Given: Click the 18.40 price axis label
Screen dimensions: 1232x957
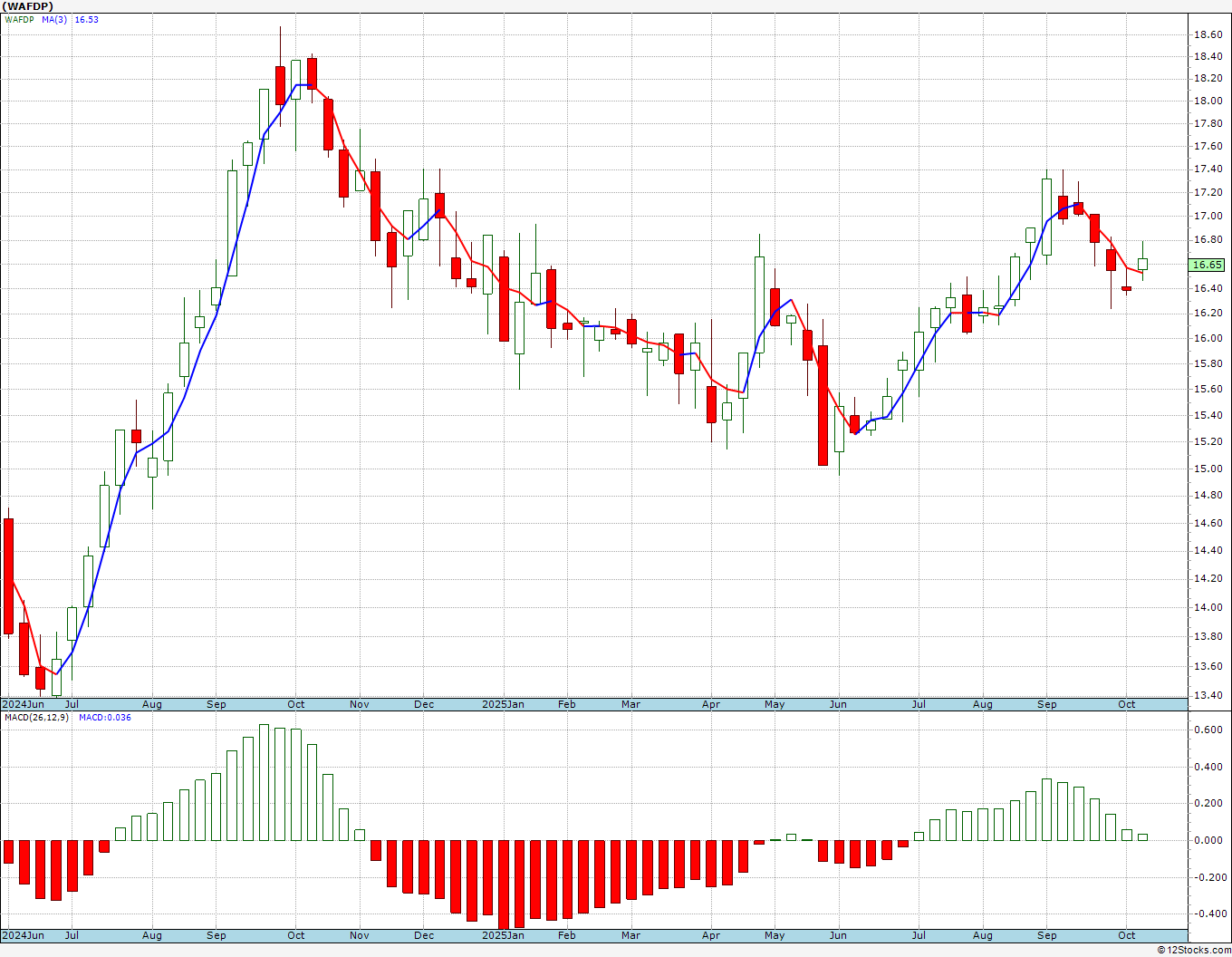Looking at the screenshot, I should pos(1207,56).
